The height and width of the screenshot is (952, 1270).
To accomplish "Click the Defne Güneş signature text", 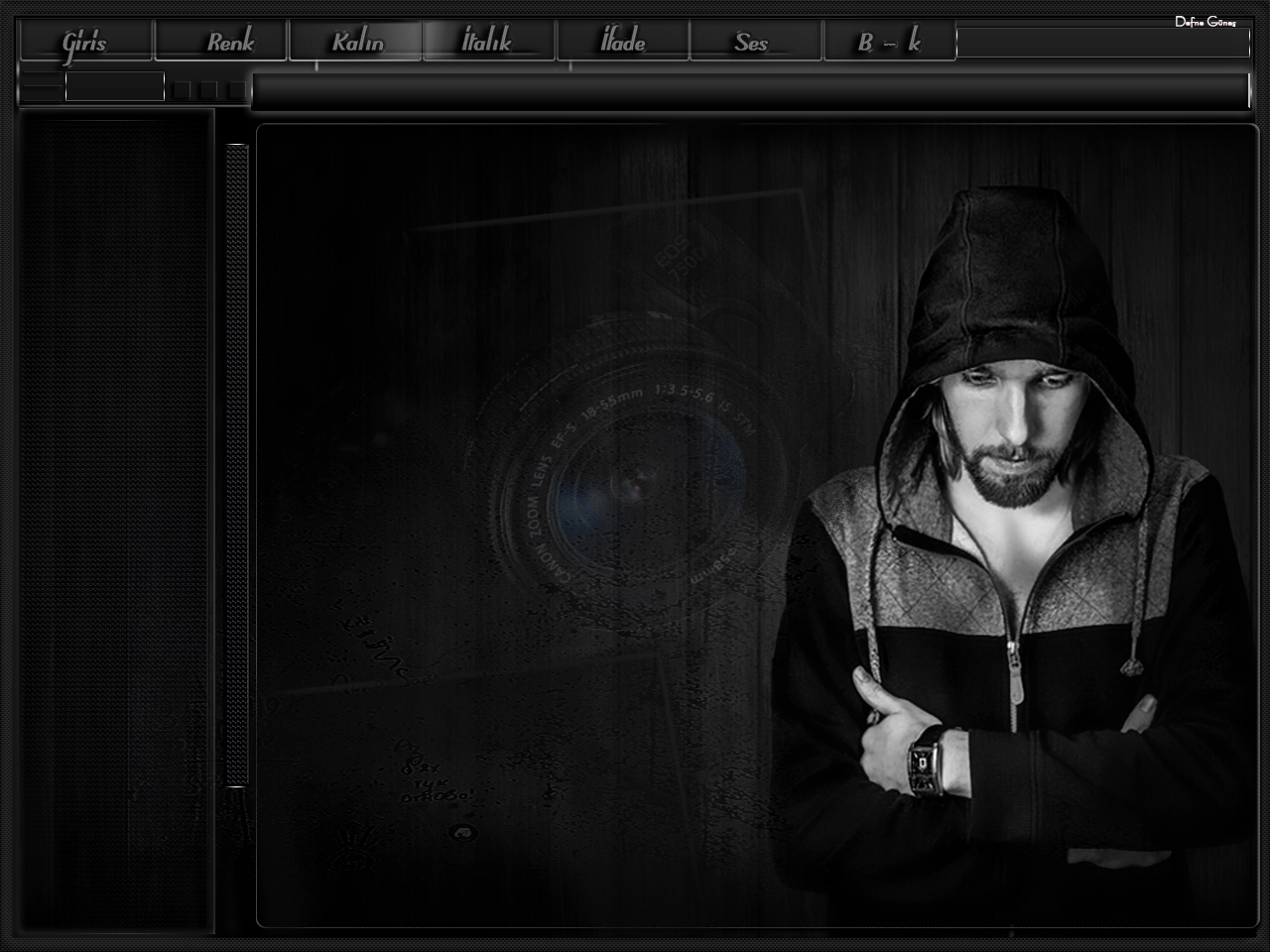I will pos(1205,22).
